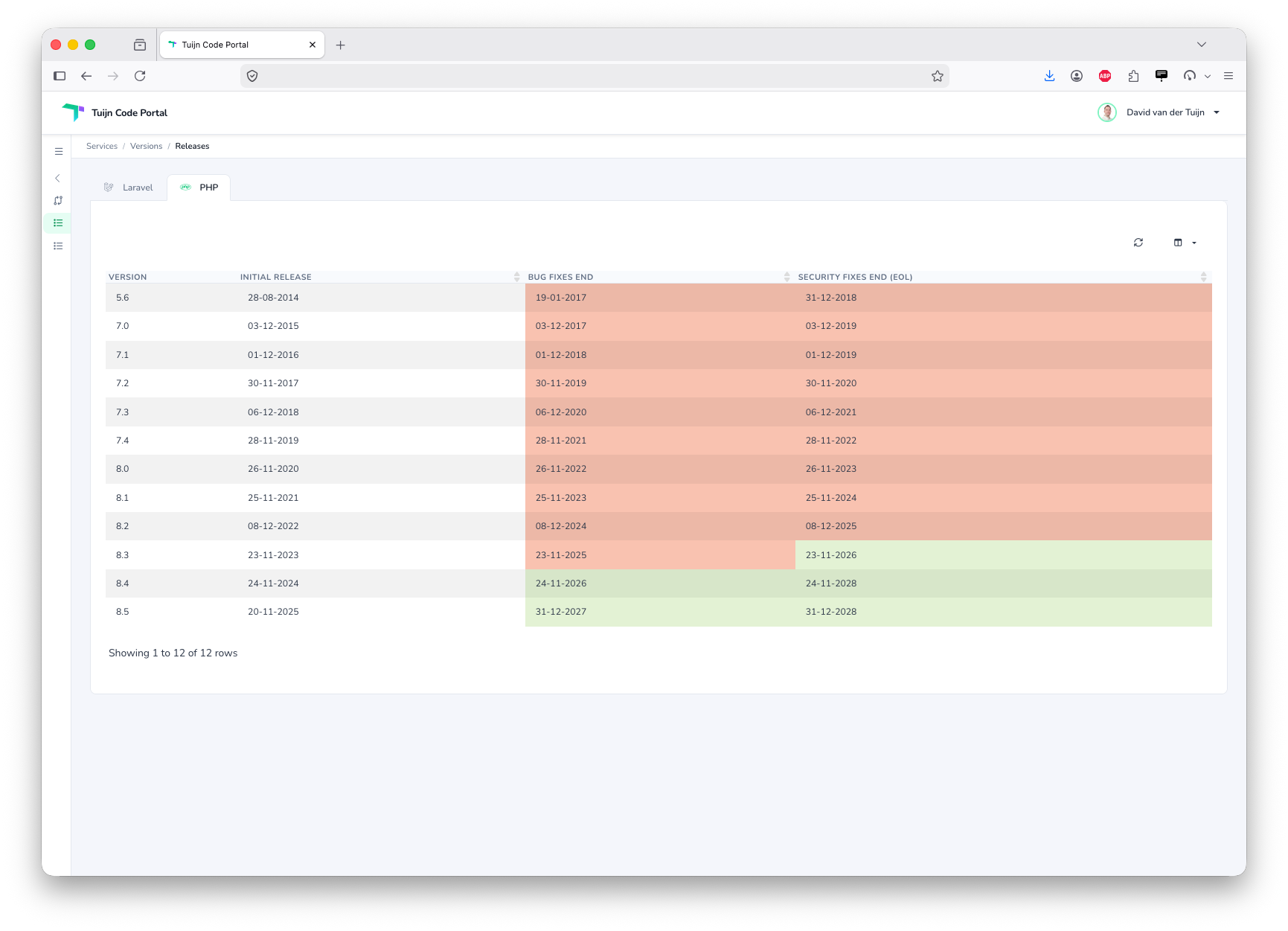Open the David van der Tuijn user menu

point(1159,112)
